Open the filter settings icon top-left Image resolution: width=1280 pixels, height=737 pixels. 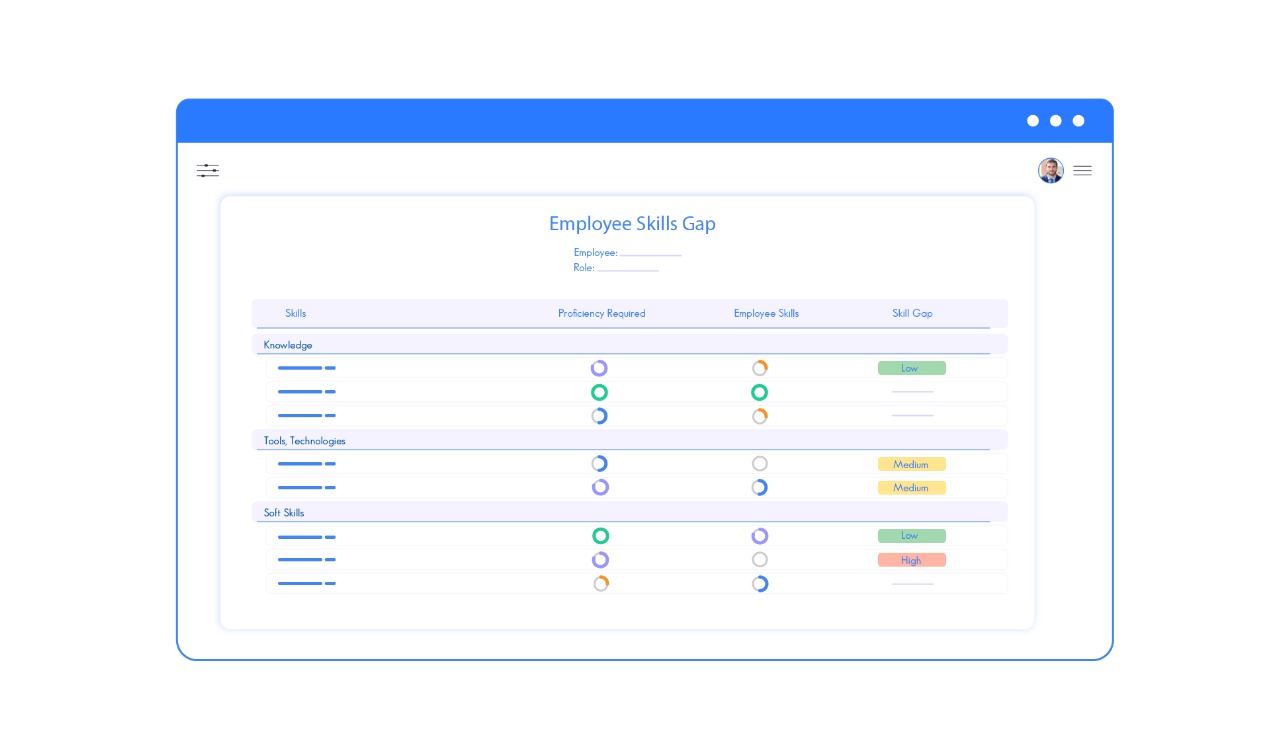207,170
